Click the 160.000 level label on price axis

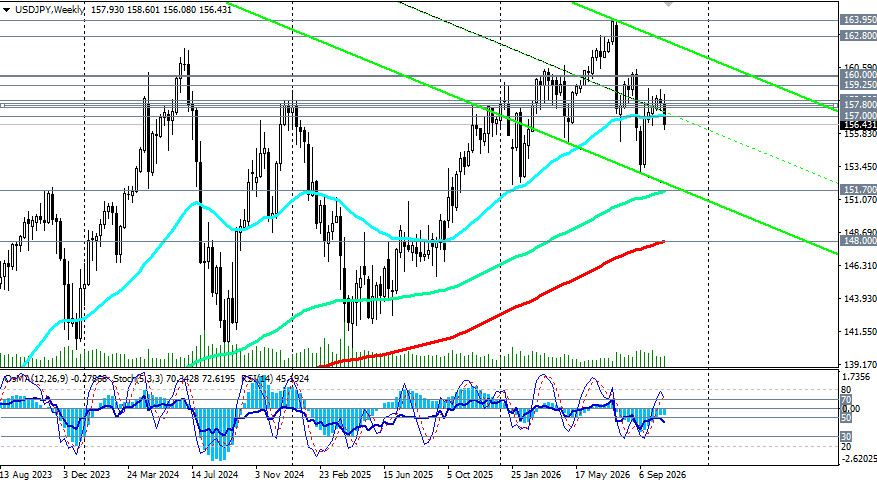click(x=859, y=74)
